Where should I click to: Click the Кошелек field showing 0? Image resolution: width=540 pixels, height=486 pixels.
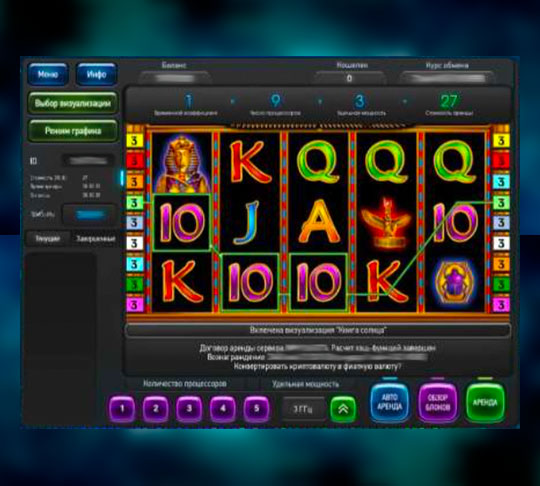pos(350,78)
